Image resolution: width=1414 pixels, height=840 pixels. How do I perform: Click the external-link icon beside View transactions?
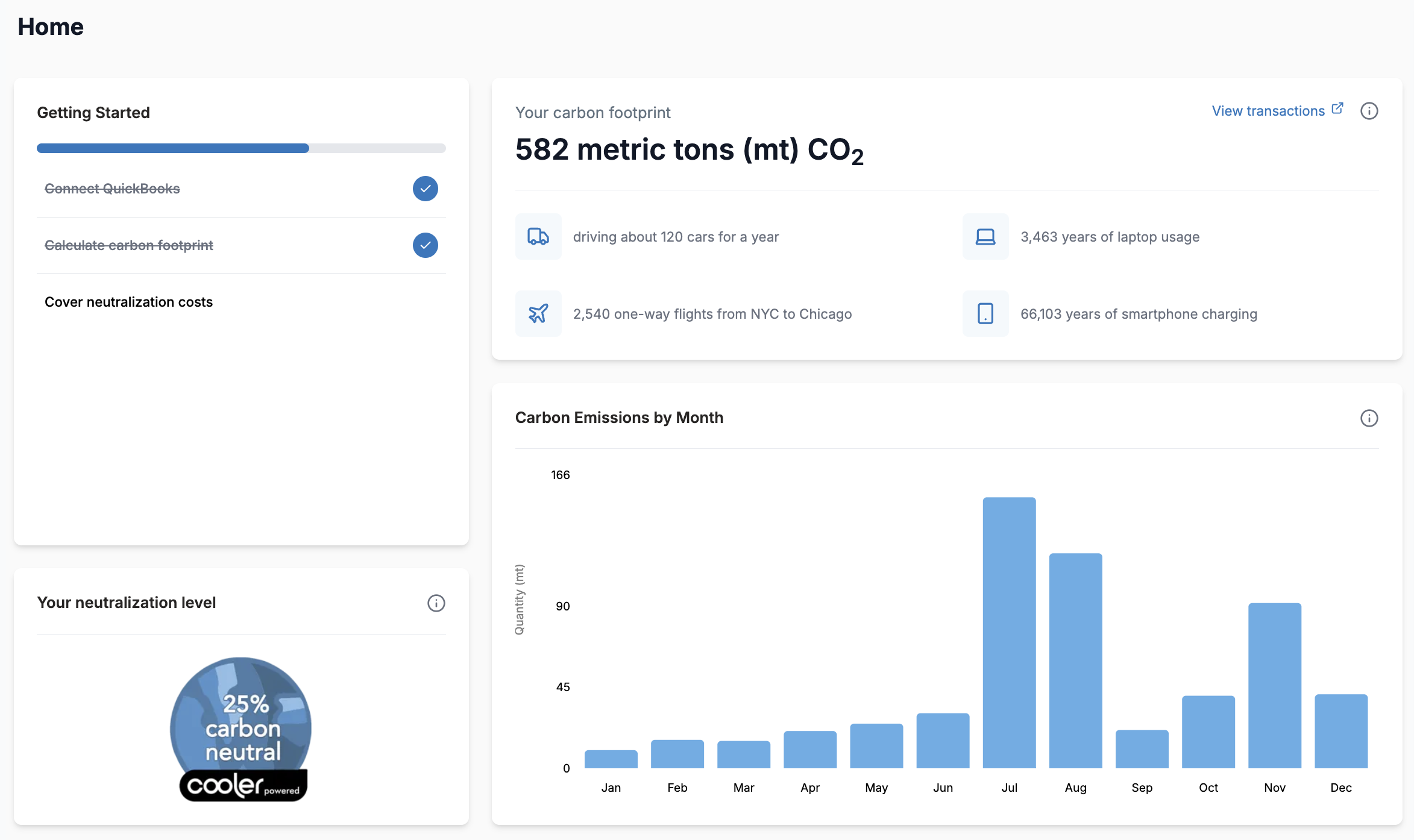[x=1337, y=108]
